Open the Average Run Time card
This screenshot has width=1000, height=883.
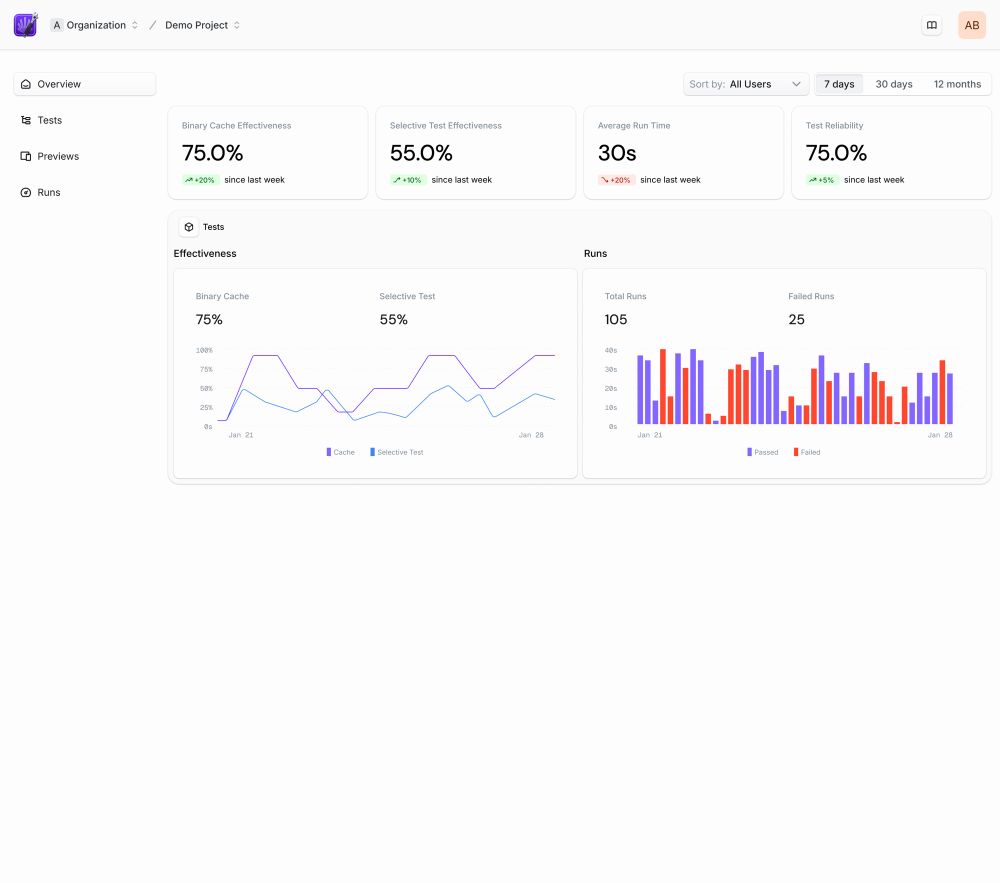684,153
